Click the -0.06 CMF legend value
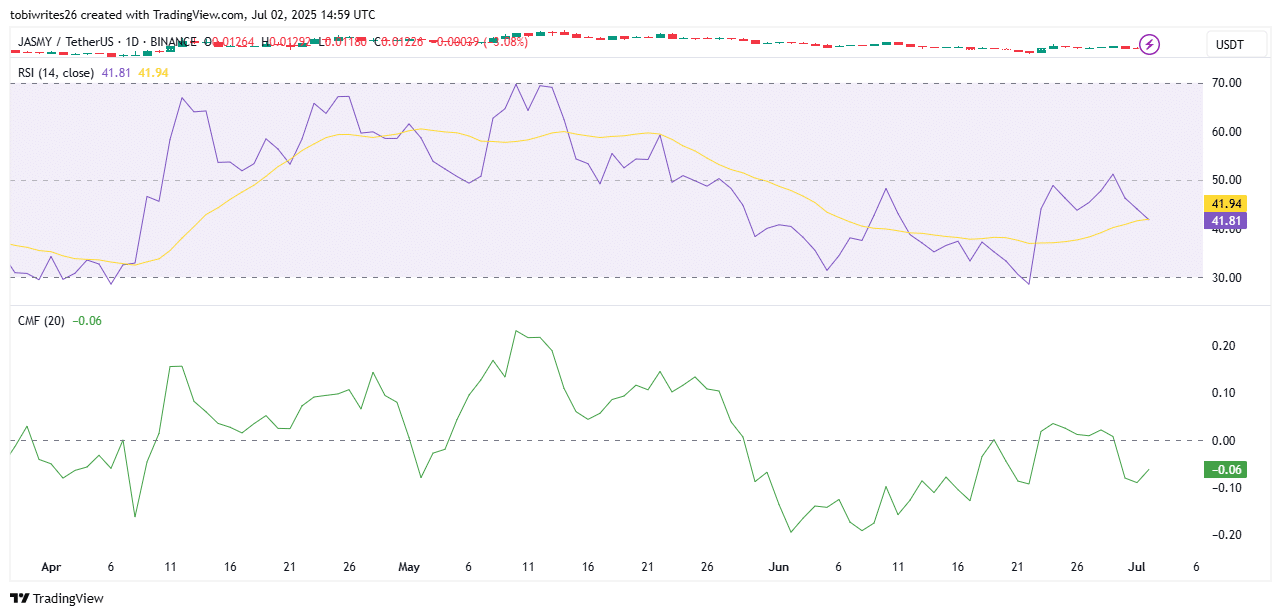 click(x=87, y=321)
